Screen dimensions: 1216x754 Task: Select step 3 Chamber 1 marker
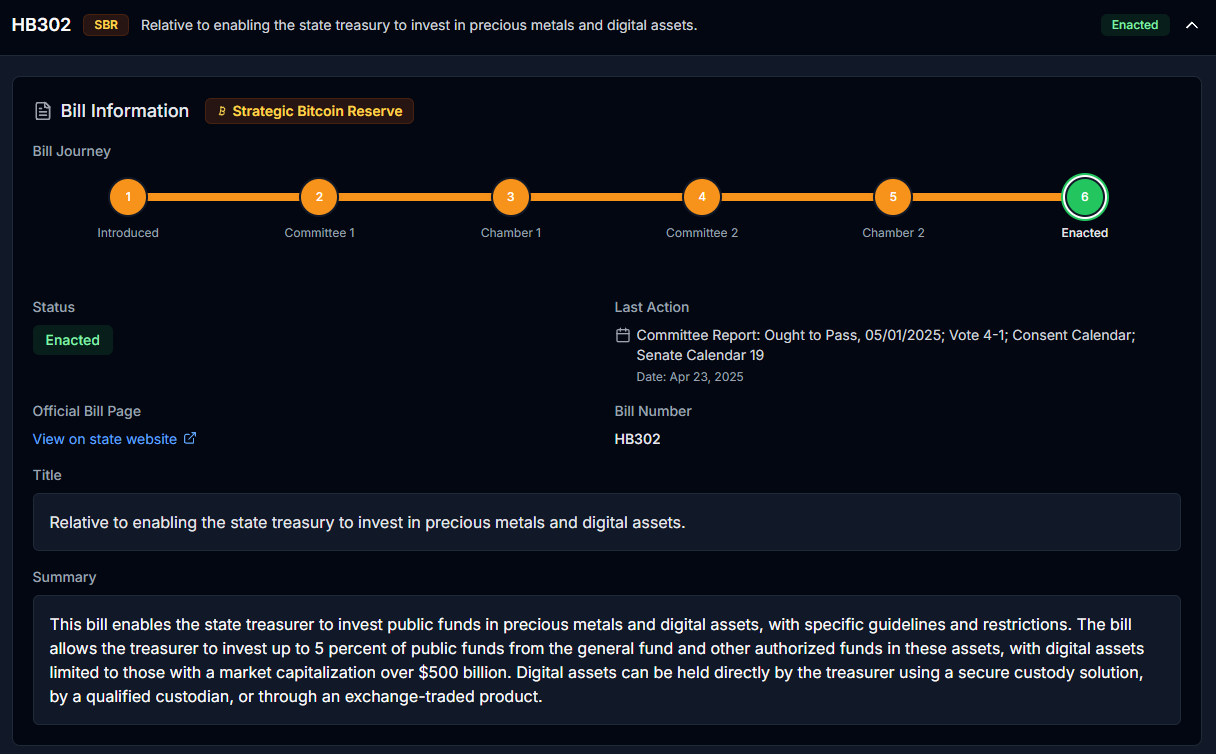point(511,197)
